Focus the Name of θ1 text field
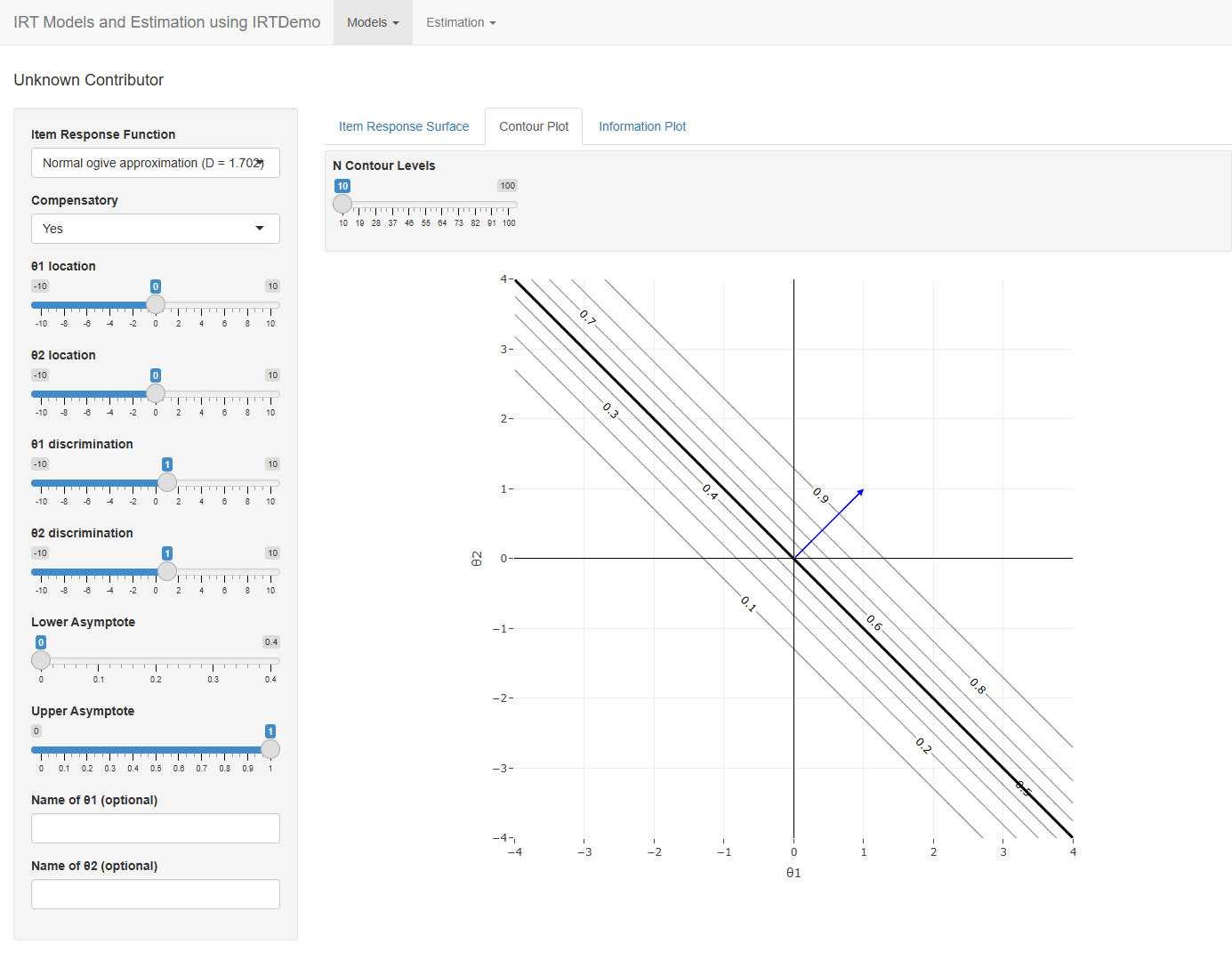 click(x=156, y=828)
